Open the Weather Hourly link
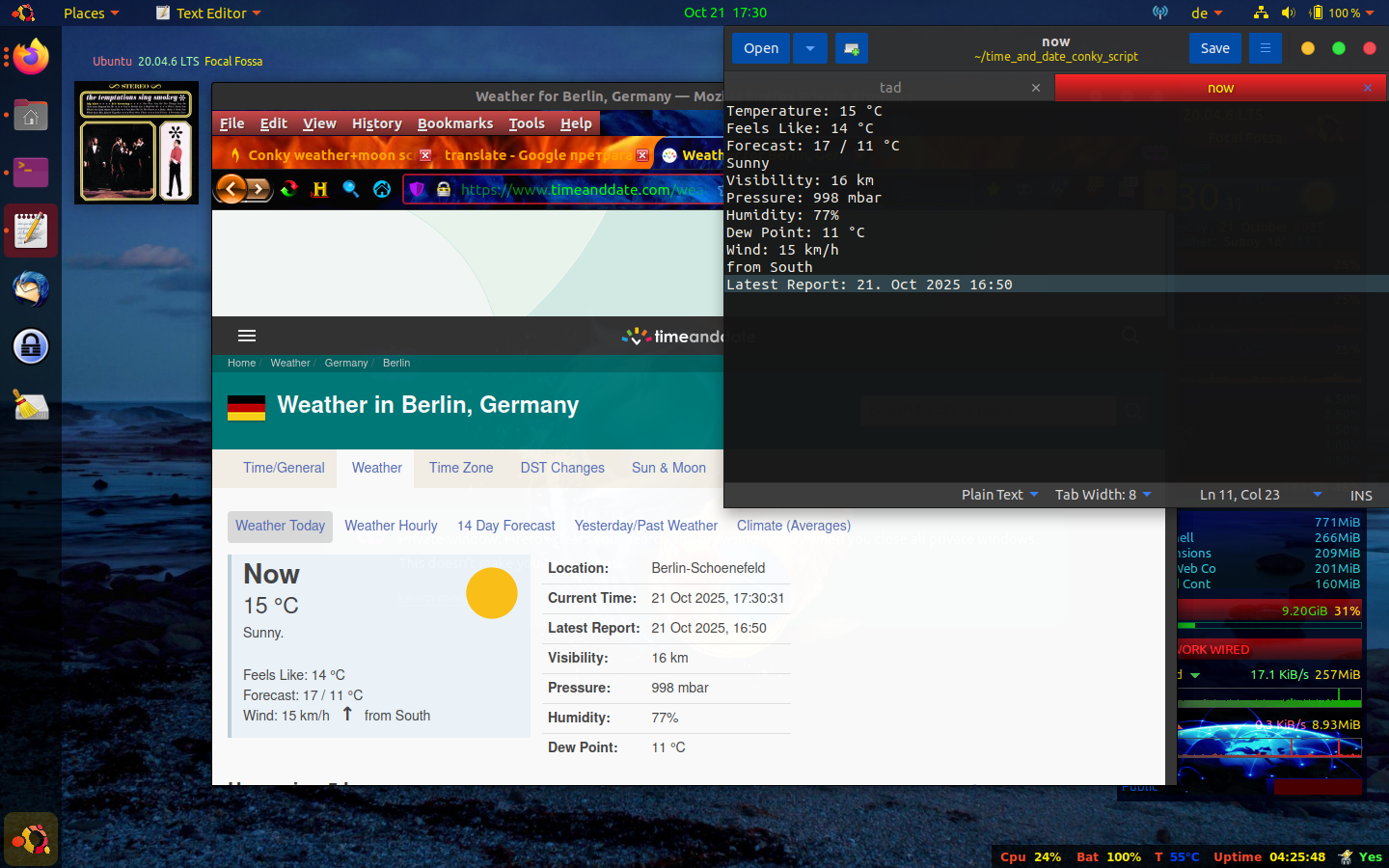 (x=391, y=526)
